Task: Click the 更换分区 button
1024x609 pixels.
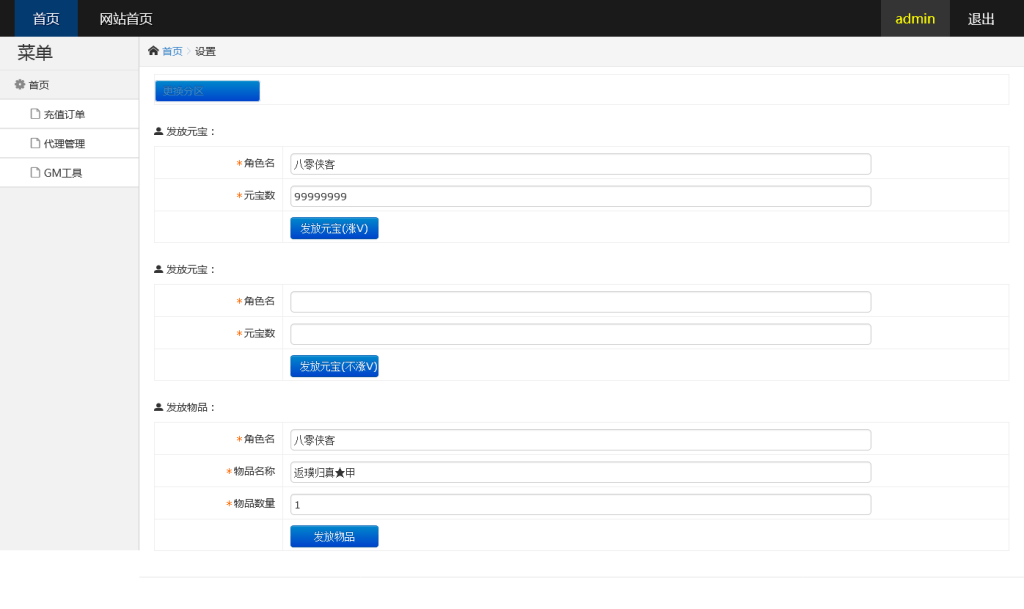Action: (207, 90)
